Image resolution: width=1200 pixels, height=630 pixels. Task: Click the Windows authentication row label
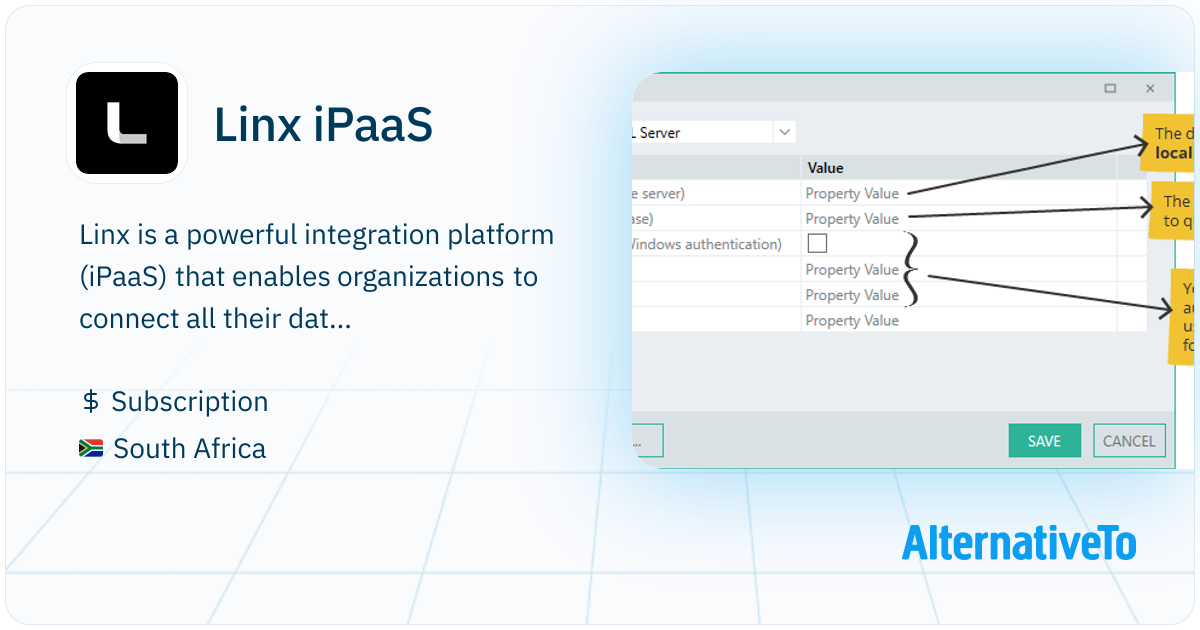point(707,244)
